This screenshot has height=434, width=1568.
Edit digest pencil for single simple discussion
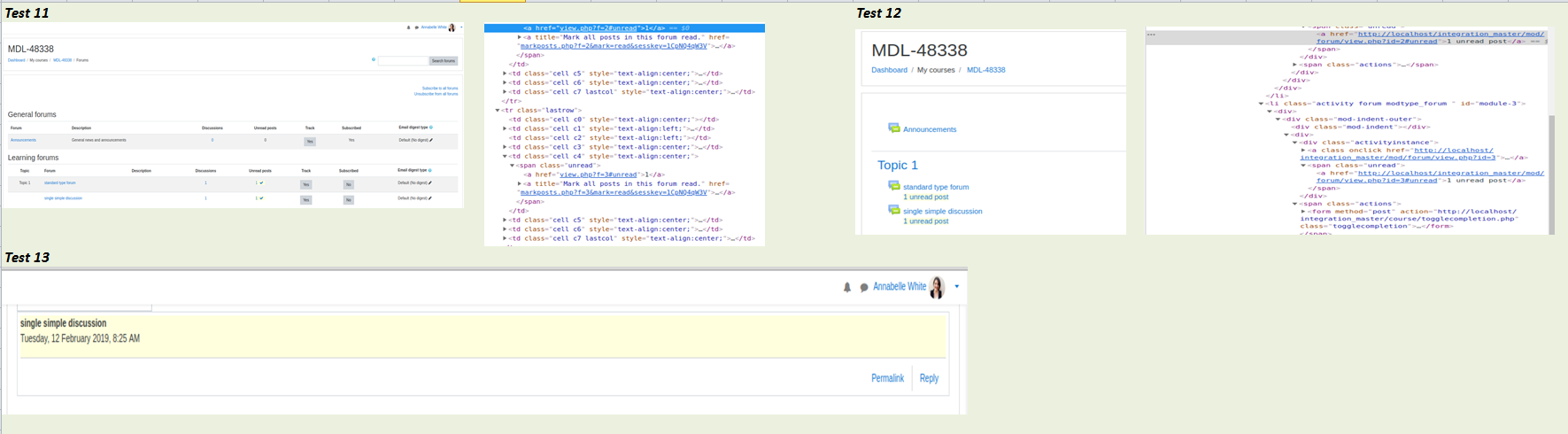[429, 198]
